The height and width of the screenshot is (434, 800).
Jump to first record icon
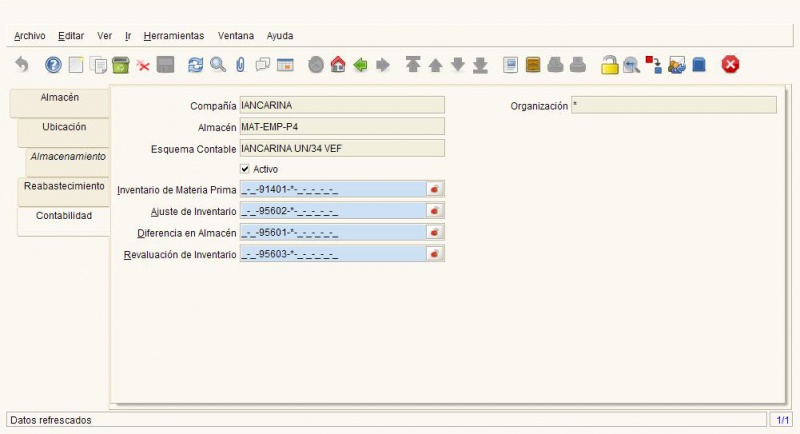coord(413,65)
